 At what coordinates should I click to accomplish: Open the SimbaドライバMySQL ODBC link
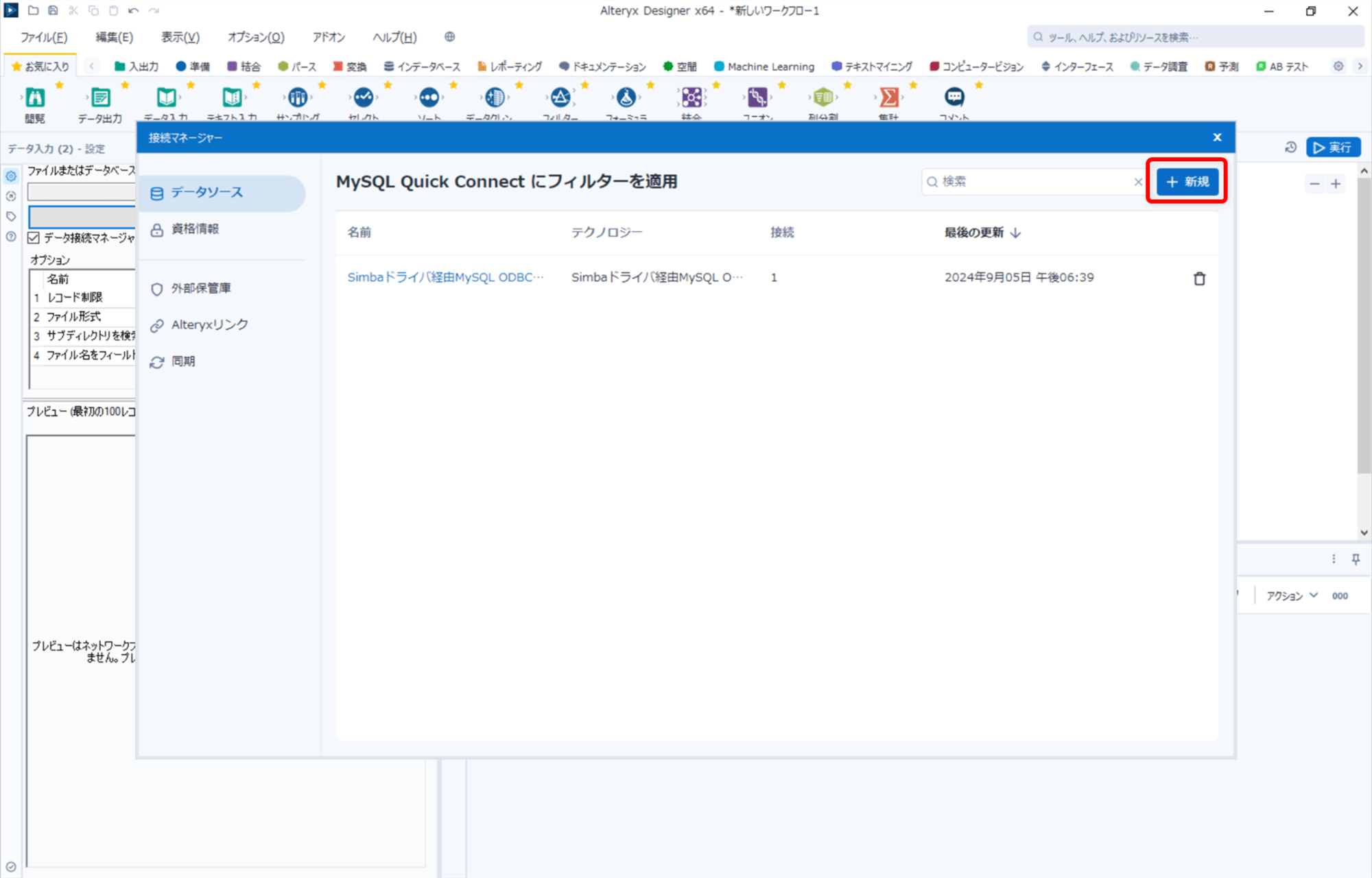point(445,277)
